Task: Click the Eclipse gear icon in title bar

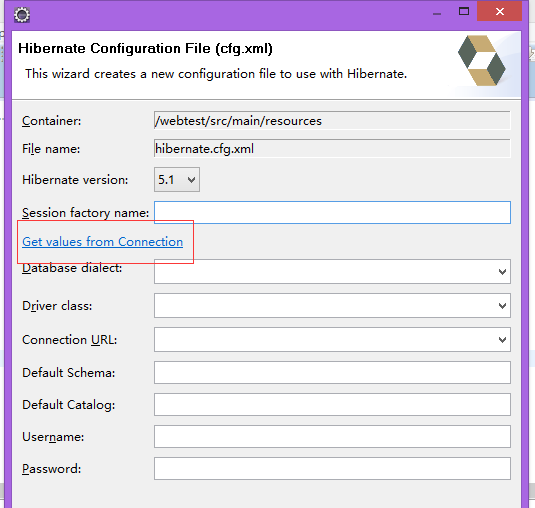Action: [22, 15]
